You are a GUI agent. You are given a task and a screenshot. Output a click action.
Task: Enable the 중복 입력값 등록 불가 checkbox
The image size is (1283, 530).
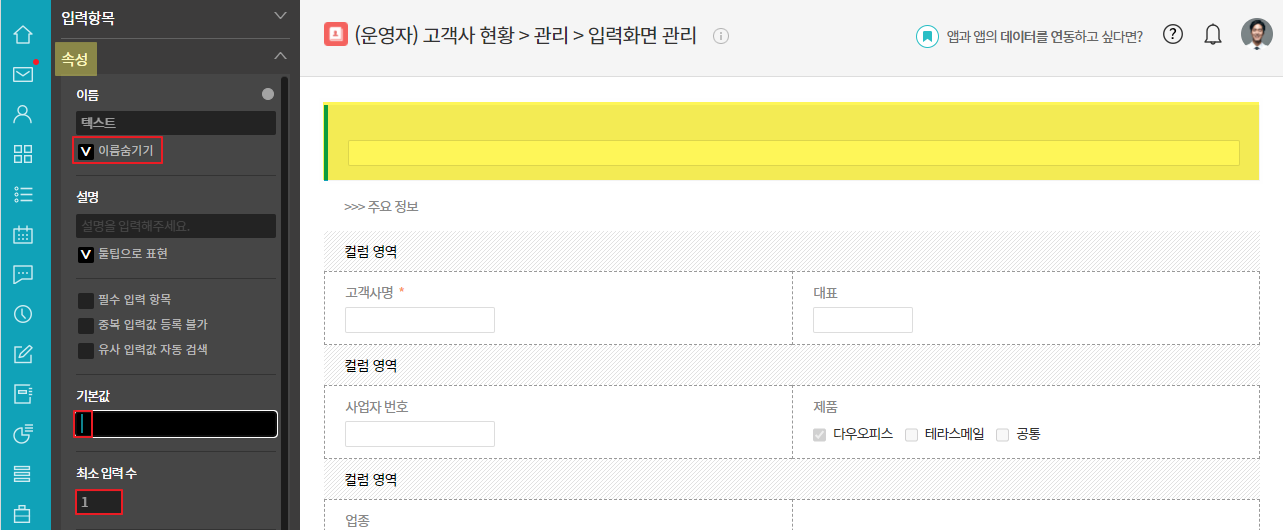tap(86, 325)
